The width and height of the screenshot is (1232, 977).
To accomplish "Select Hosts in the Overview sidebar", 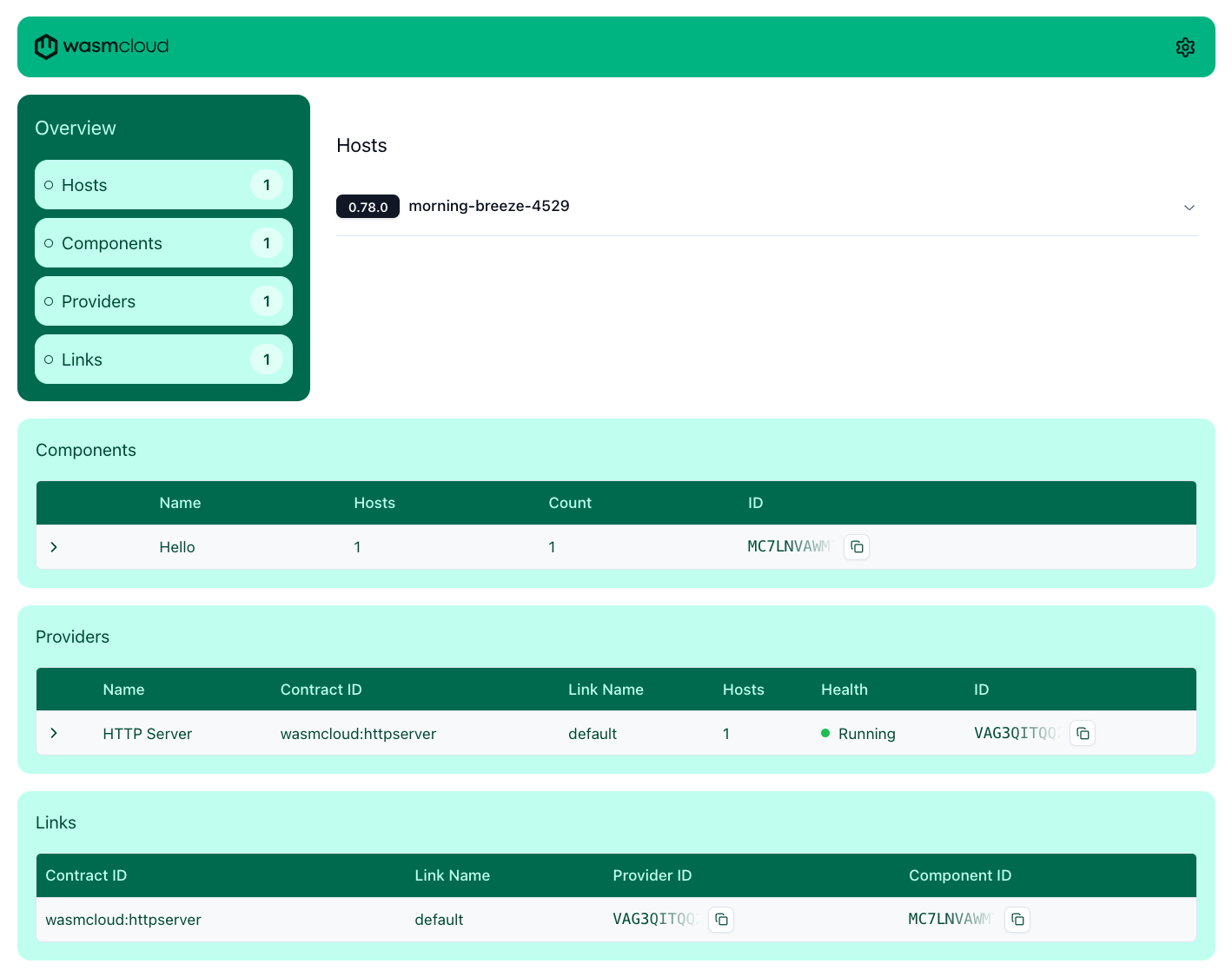I will [163, 184].
